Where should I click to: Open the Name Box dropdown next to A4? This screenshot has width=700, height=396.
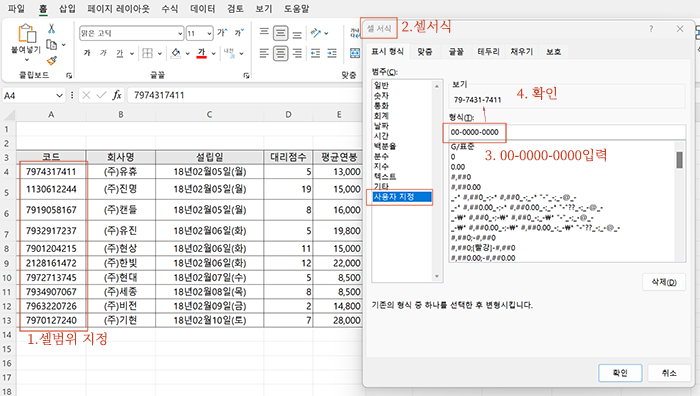(x=59, y=96)
